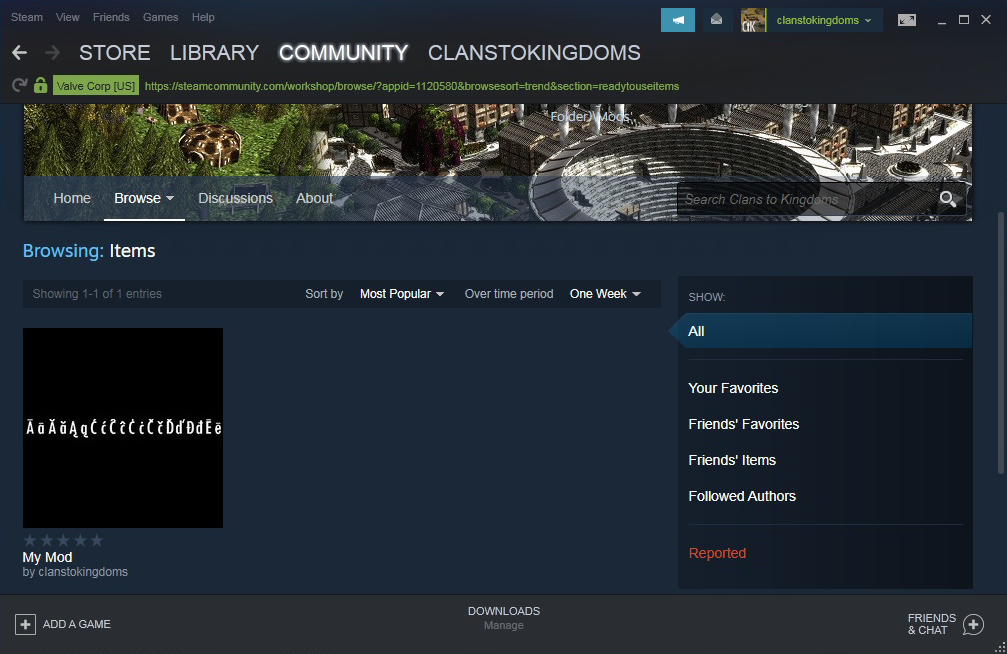Open the workshop Discussions tab
1007x654 pixels.
[x=236, y=199]
